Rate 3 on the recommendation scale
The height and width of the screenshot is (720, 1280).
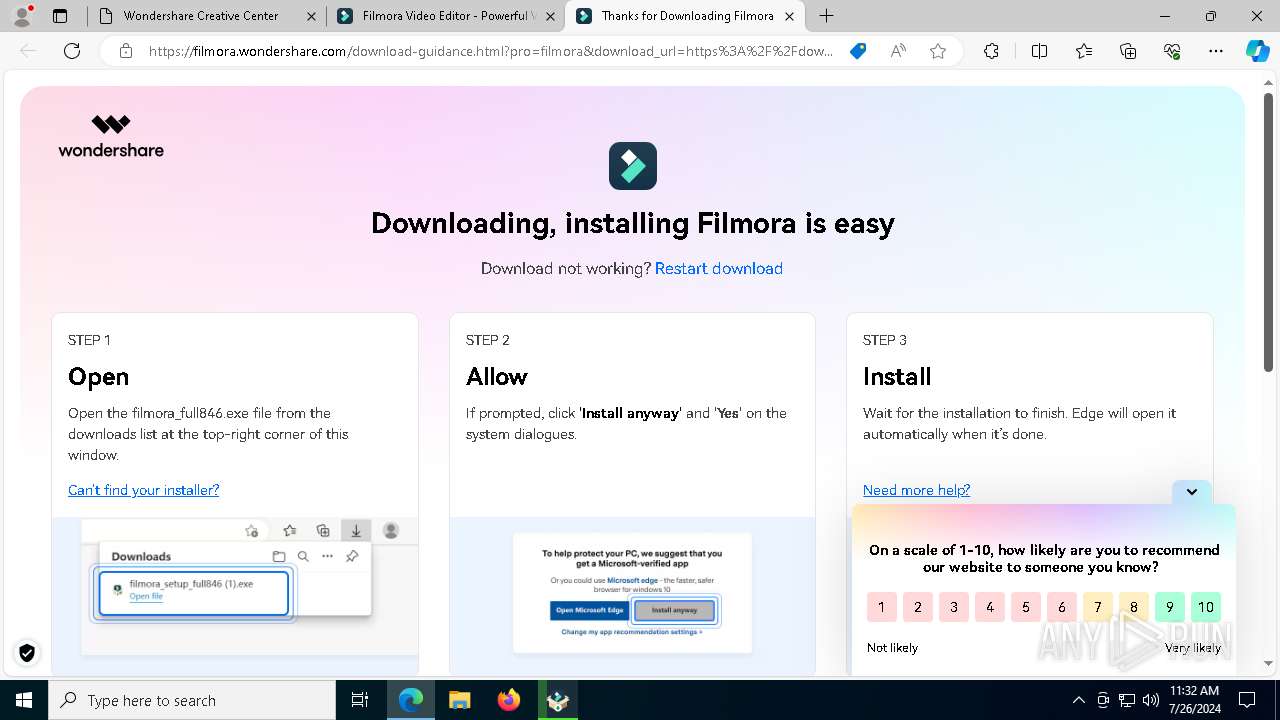[x=954, y=607]
